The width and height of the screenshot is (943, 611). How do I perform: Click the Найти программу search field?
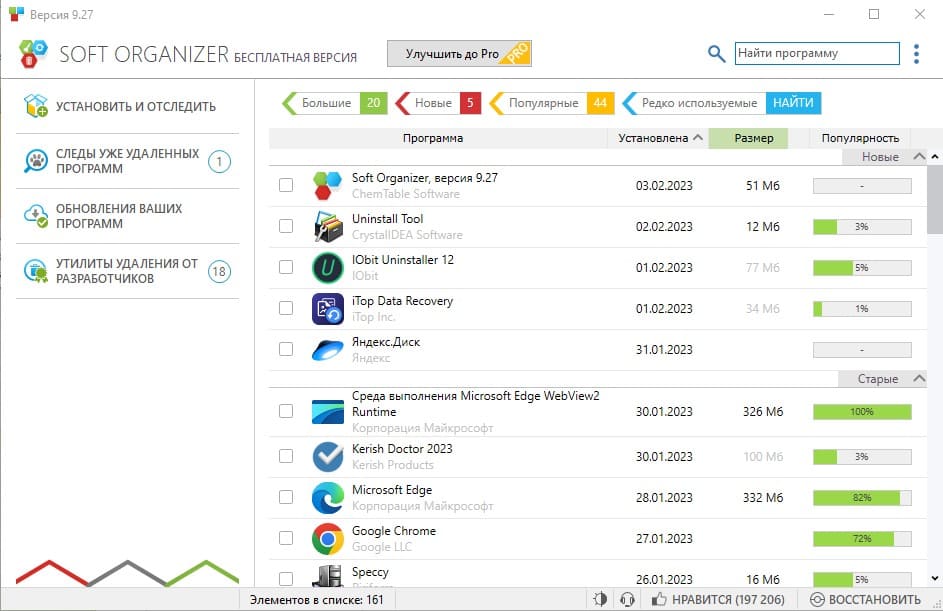[x=817, y=53]
